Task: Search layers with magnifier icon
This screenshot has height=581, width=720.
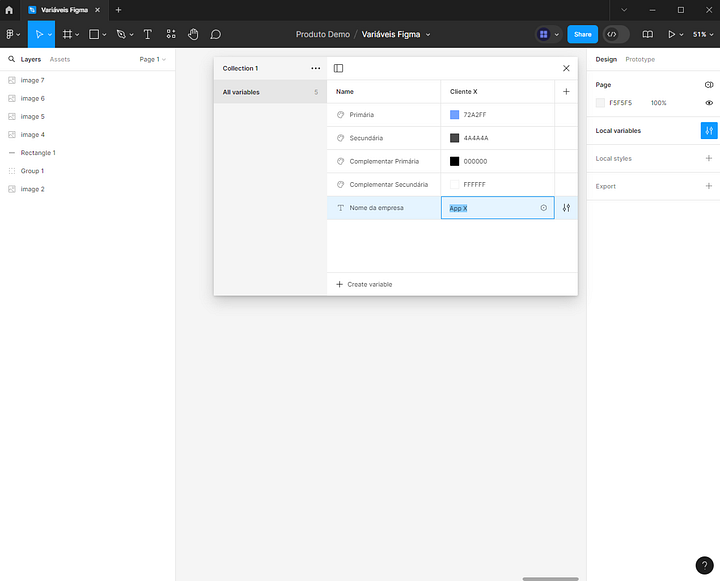Action: tap(11, 59)
